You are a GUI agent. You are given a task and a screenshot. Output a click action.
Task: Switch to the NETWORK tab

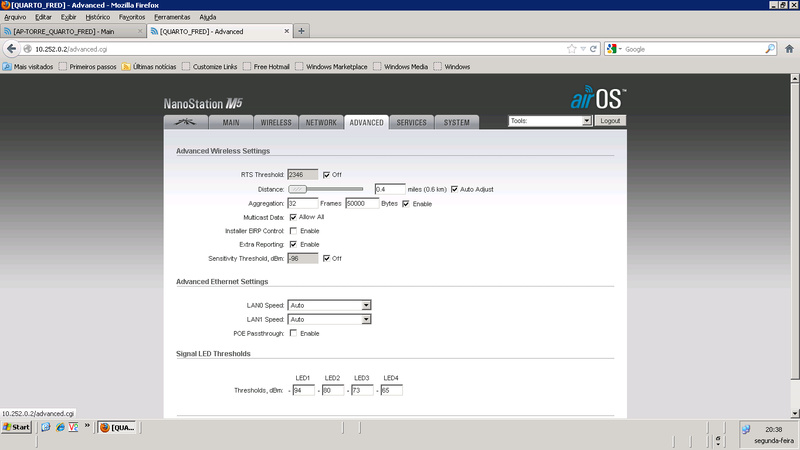(321, 122)
